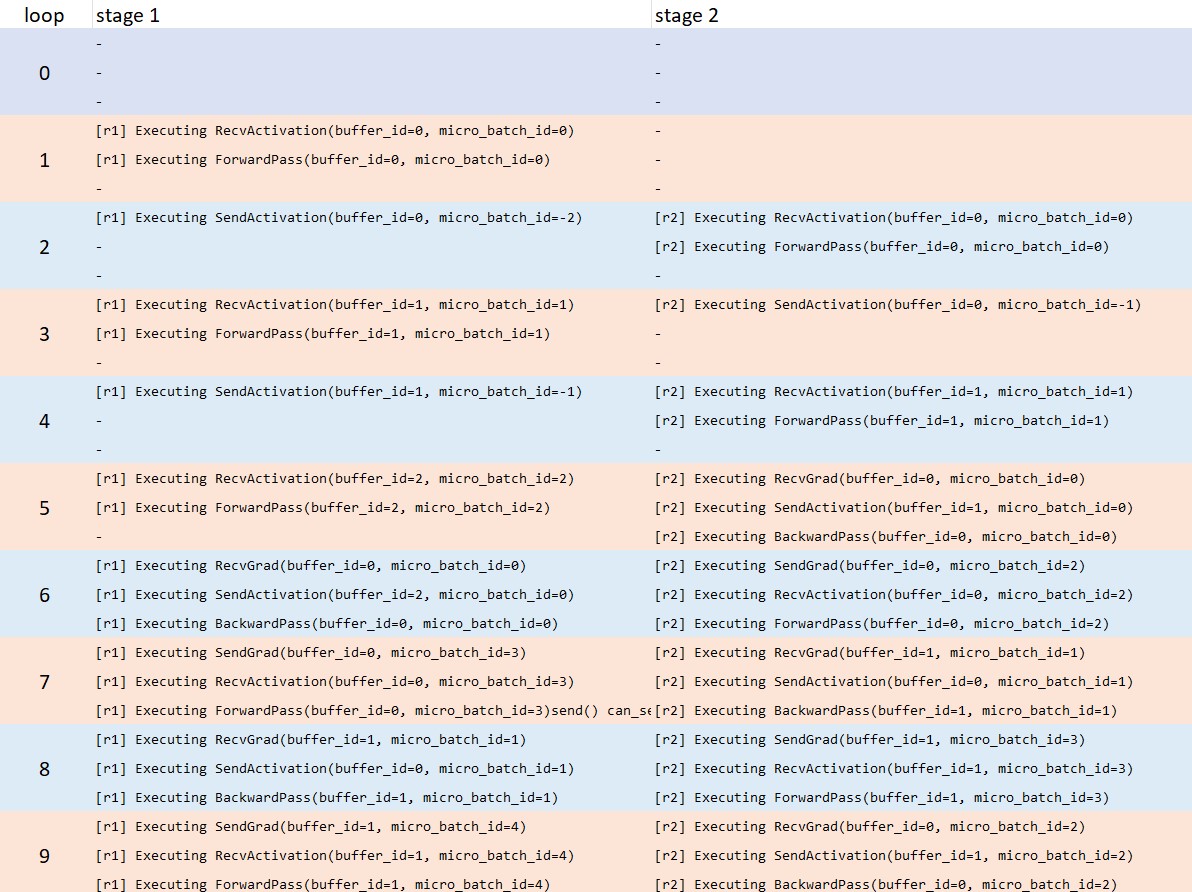Click [r1] SendActivation(buffer_id=2, micro_batch_id=0)
This screenshot has height=892, width=1192.
[x=334, y=595]
